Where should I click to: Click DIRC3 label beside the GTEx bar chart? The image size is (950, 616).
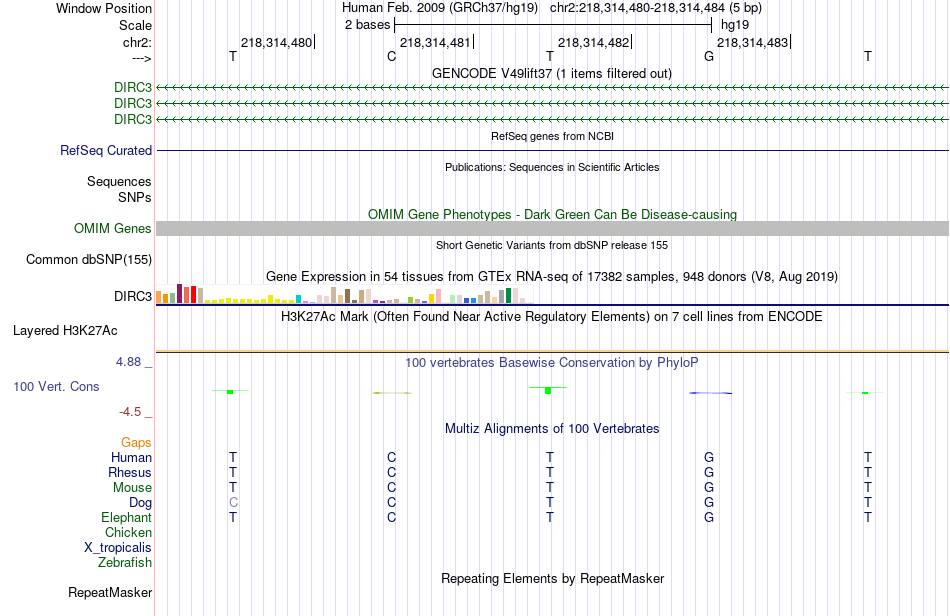[133, 296]
